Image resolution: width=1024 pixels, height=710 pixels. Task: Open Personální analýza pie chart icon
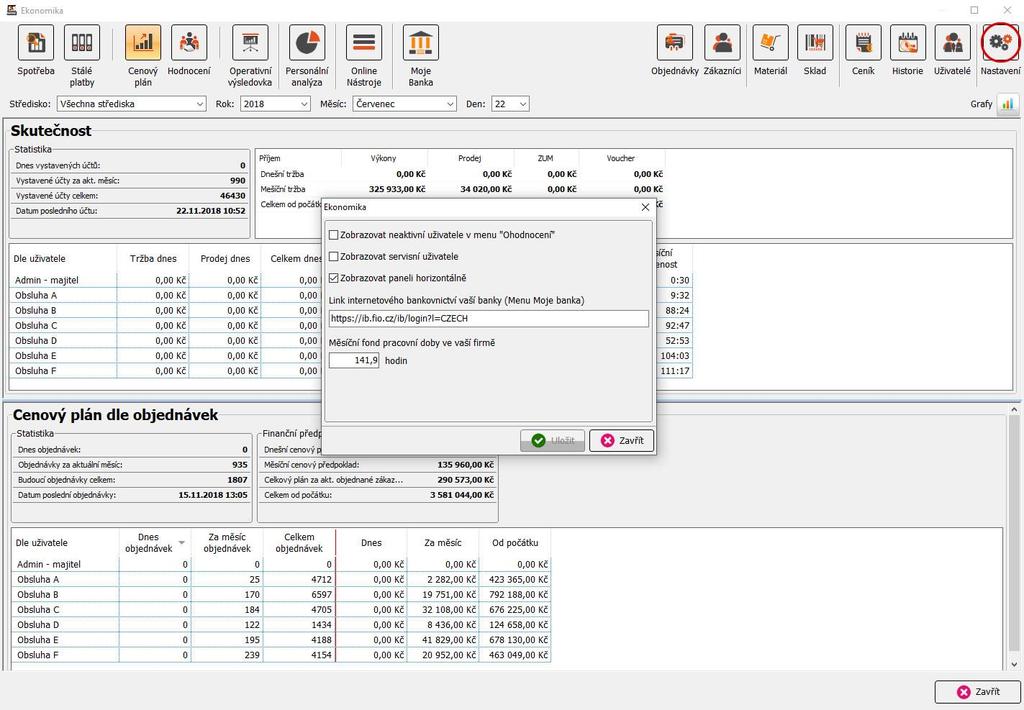(307, 43)
